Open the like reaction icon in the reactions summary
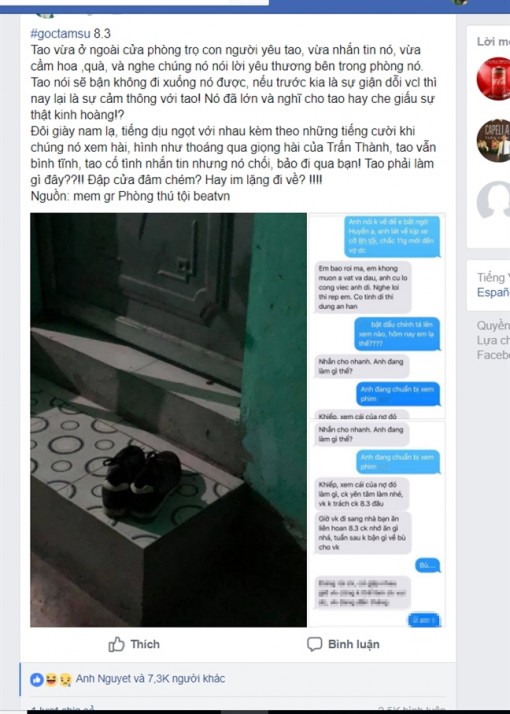Image resolution: width=510 pixels, height=714 pixels. [37, 679]
